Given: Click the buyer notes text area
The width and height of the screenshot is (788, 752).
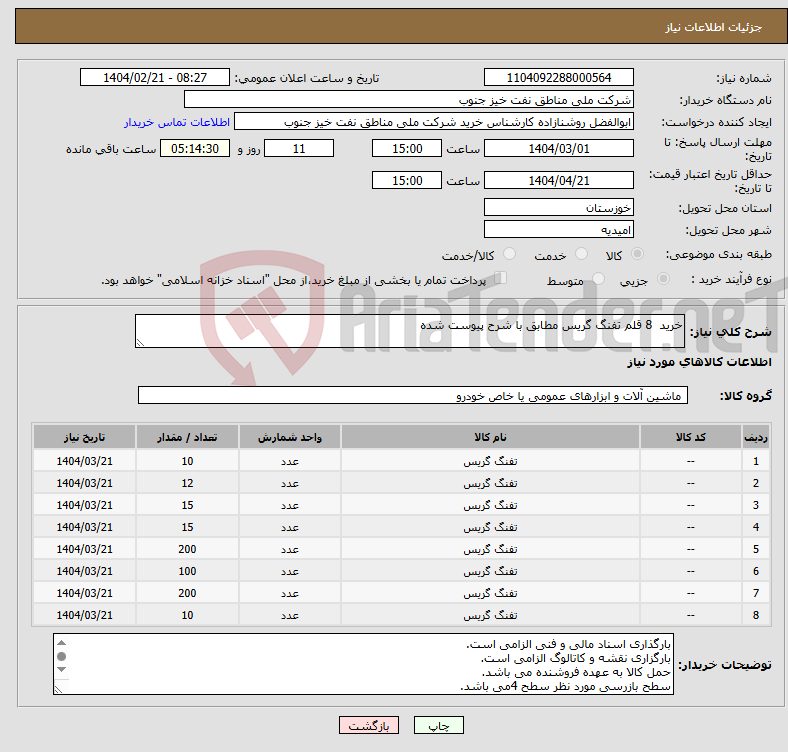Looking at the screenshot, I should (x=363, y=664).
